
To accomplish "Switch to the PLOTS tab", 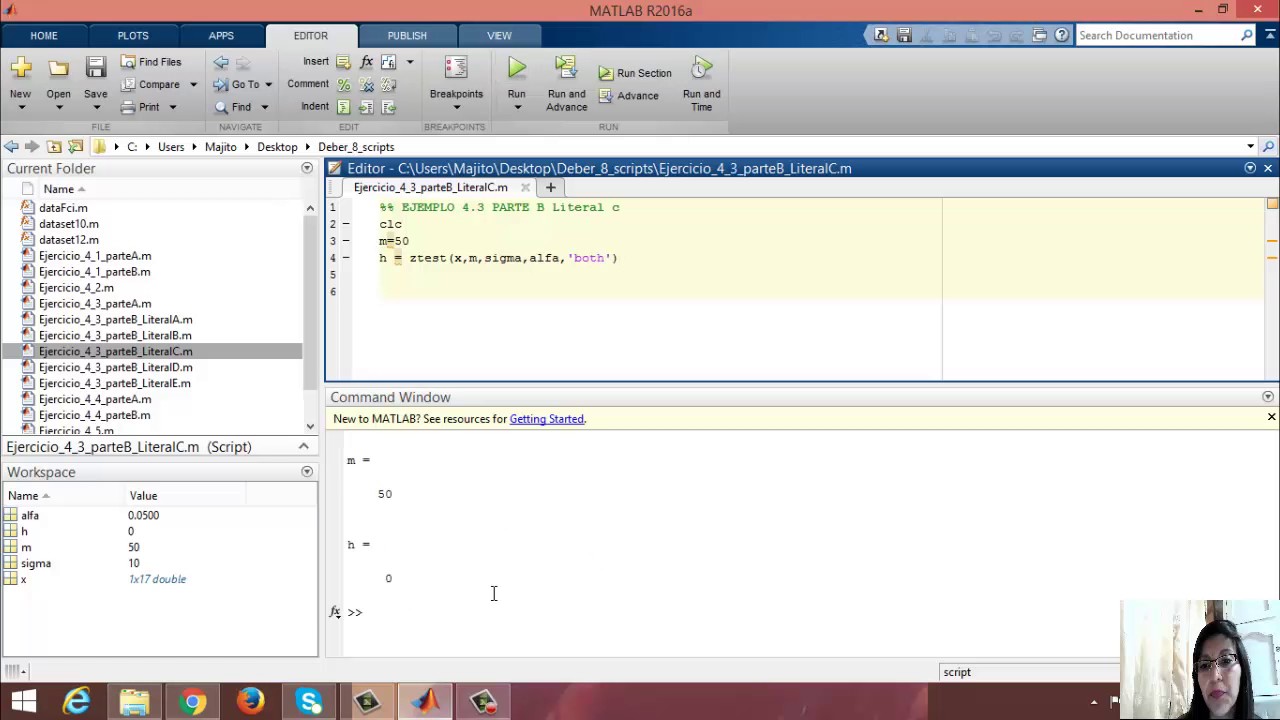I will 133,36.
